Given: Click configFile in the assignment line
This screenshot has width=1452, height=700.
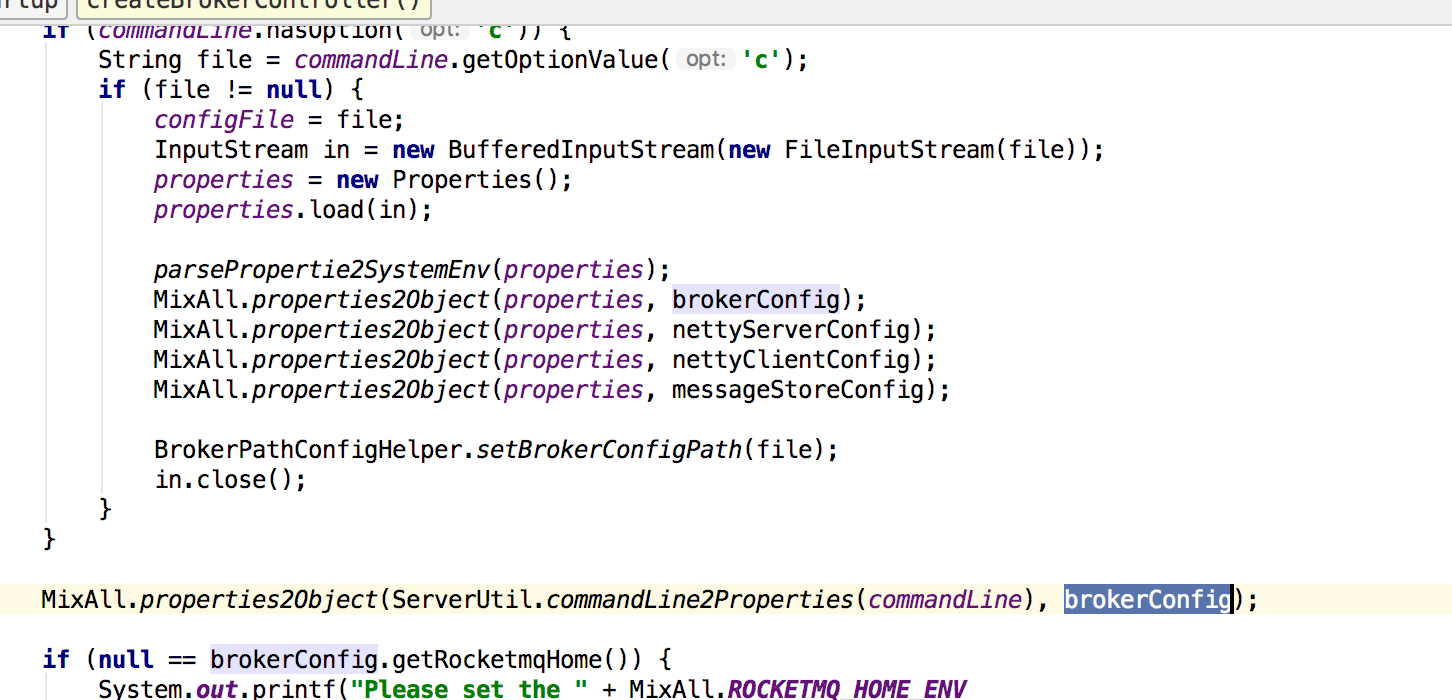Looking at the screenshot, I should (224, 120).
